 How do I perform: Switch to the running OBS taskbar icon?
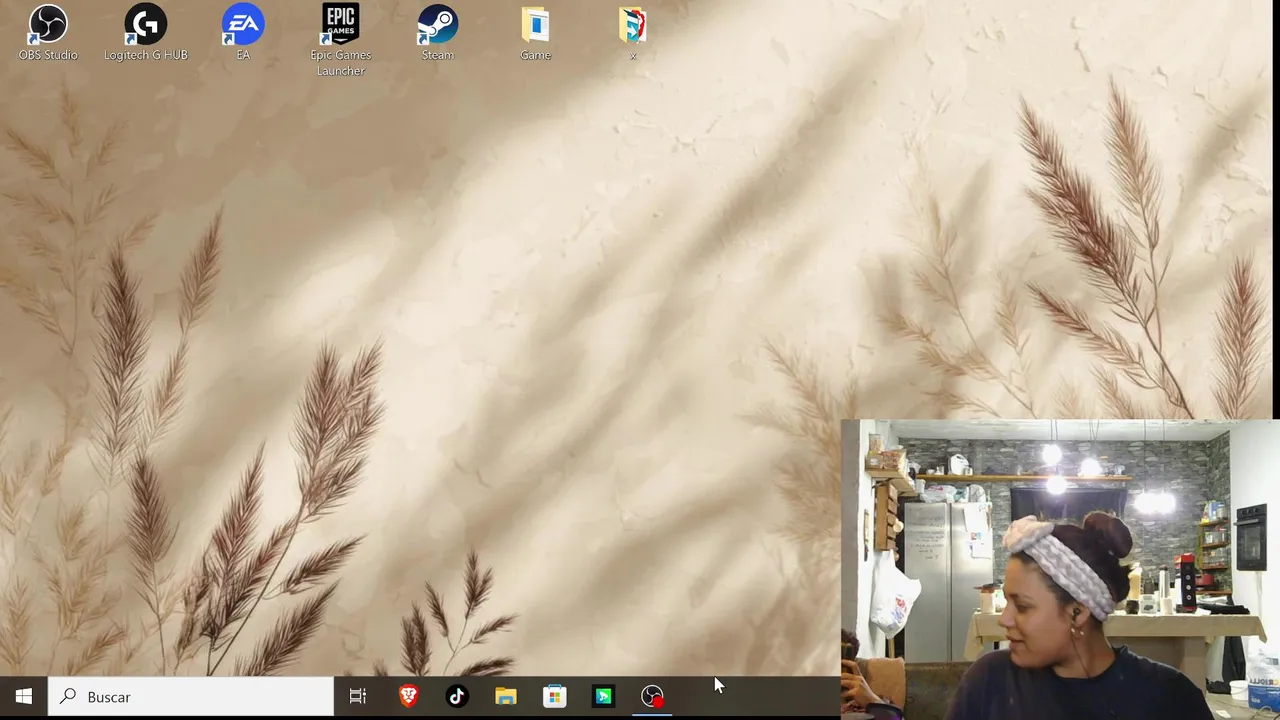pyautogui.click(x=652, y=696)
